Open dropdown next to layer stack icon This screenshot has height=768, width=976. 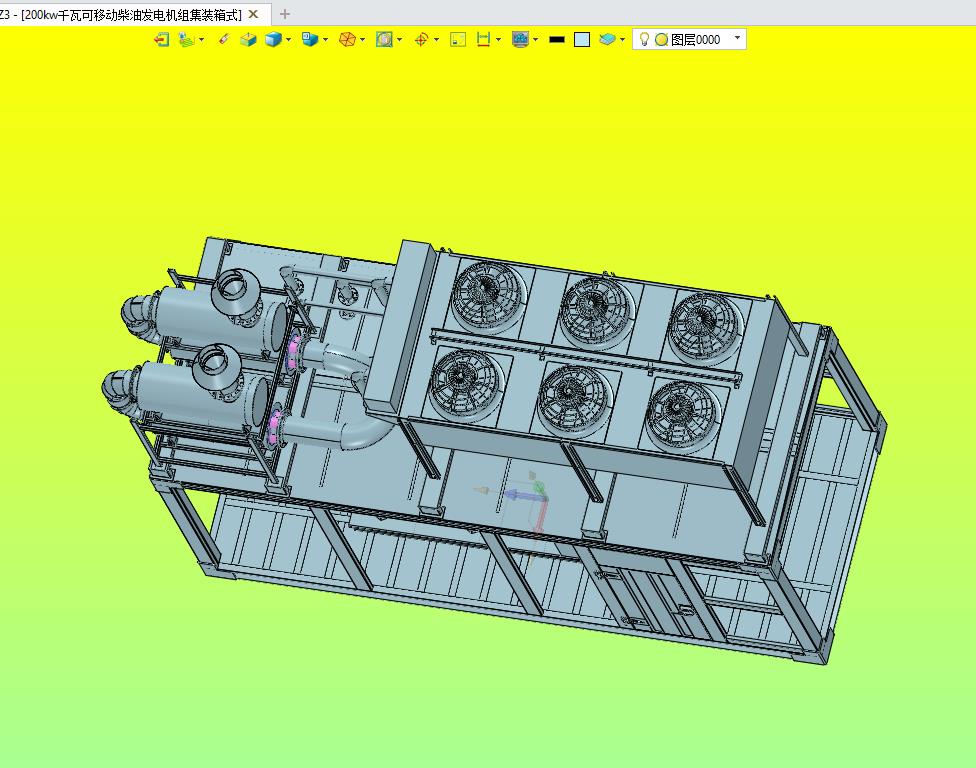[x=622, y=40]
